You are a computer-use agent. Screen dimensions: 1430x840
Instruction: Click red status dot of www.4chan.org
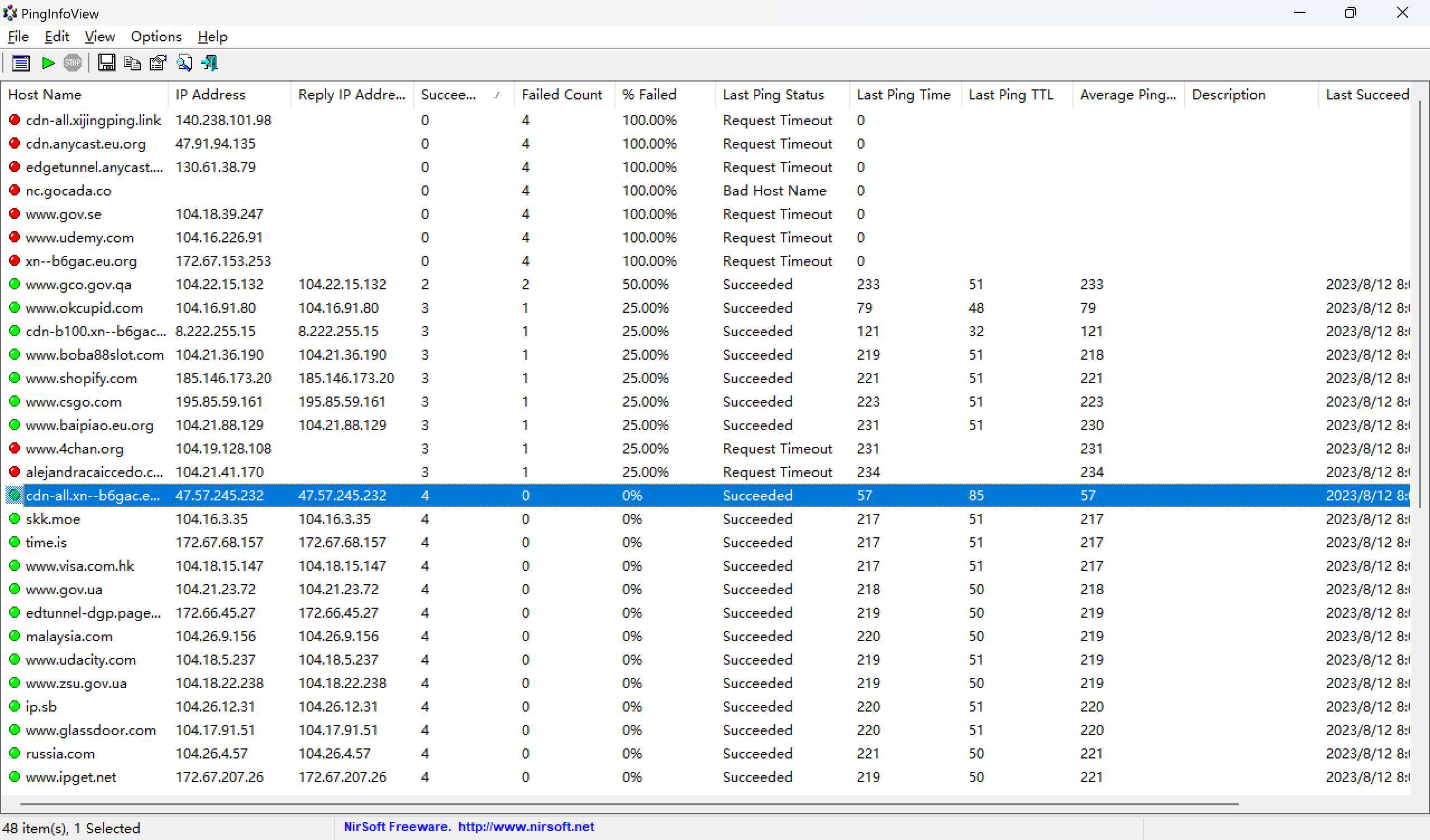click(x=15, y=448)
